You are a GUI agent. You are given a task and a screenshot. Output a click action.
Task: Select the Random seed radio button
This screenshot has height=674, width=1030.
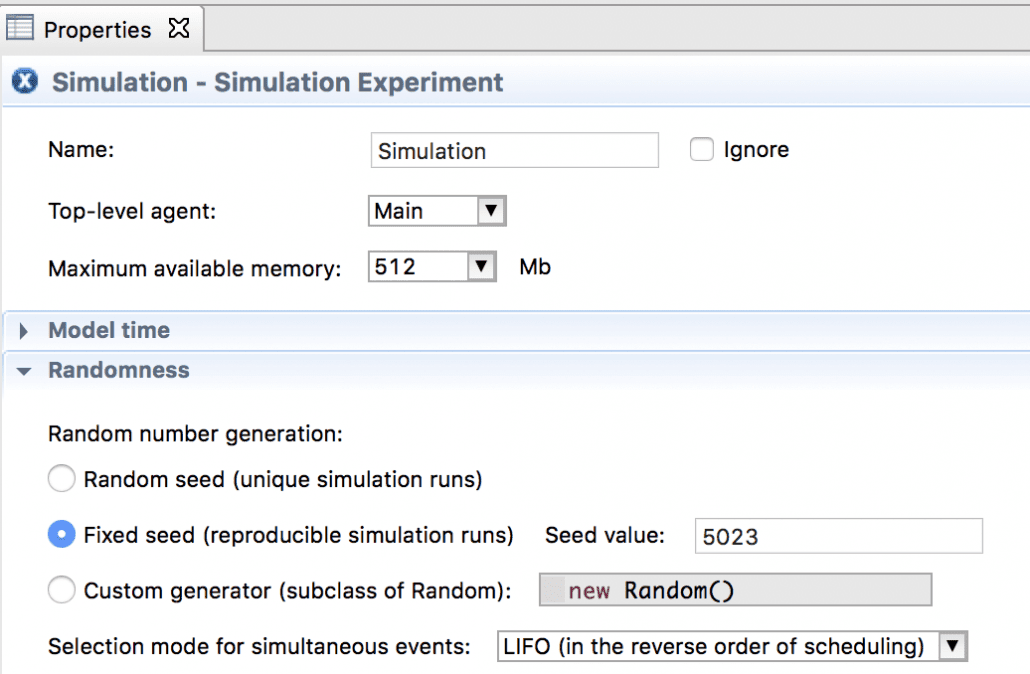[x=62, y=480]
